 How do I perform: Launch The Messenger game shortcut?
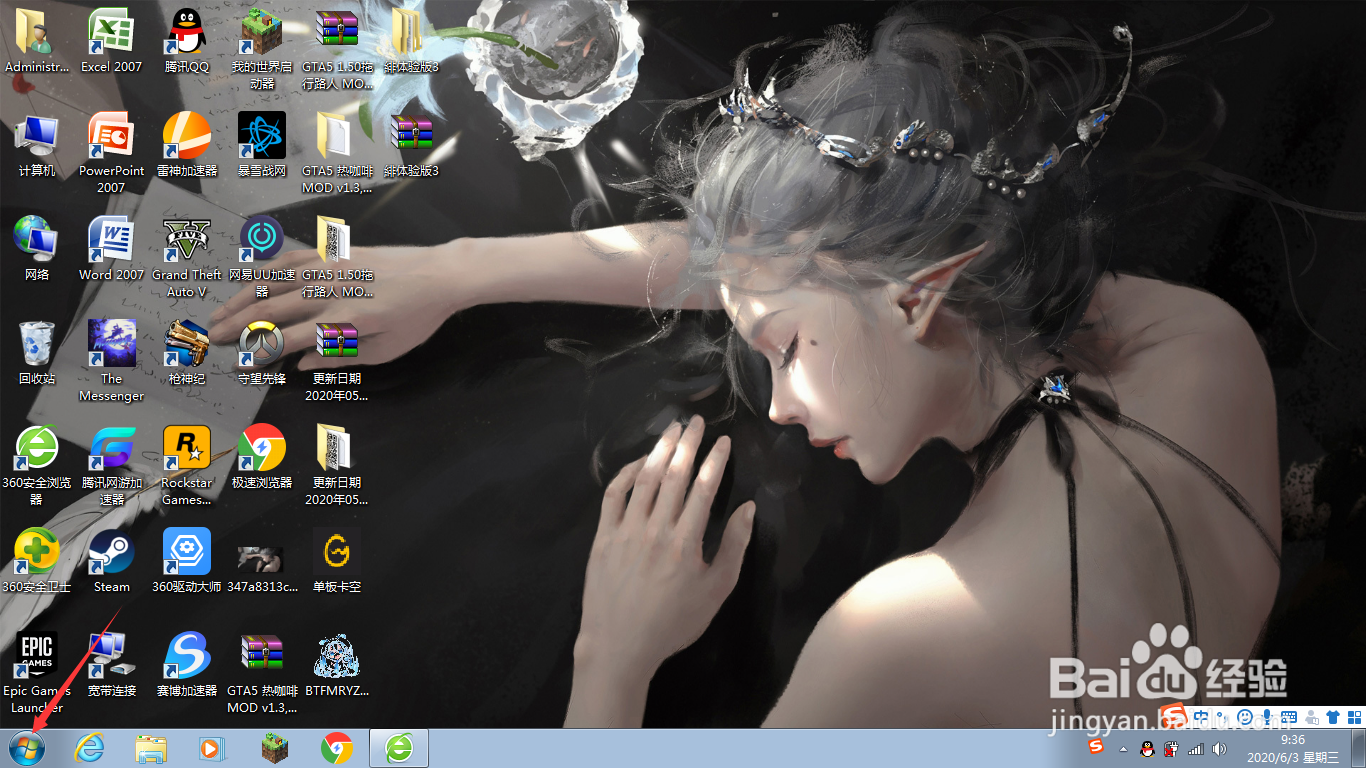(x=111, y=343)
